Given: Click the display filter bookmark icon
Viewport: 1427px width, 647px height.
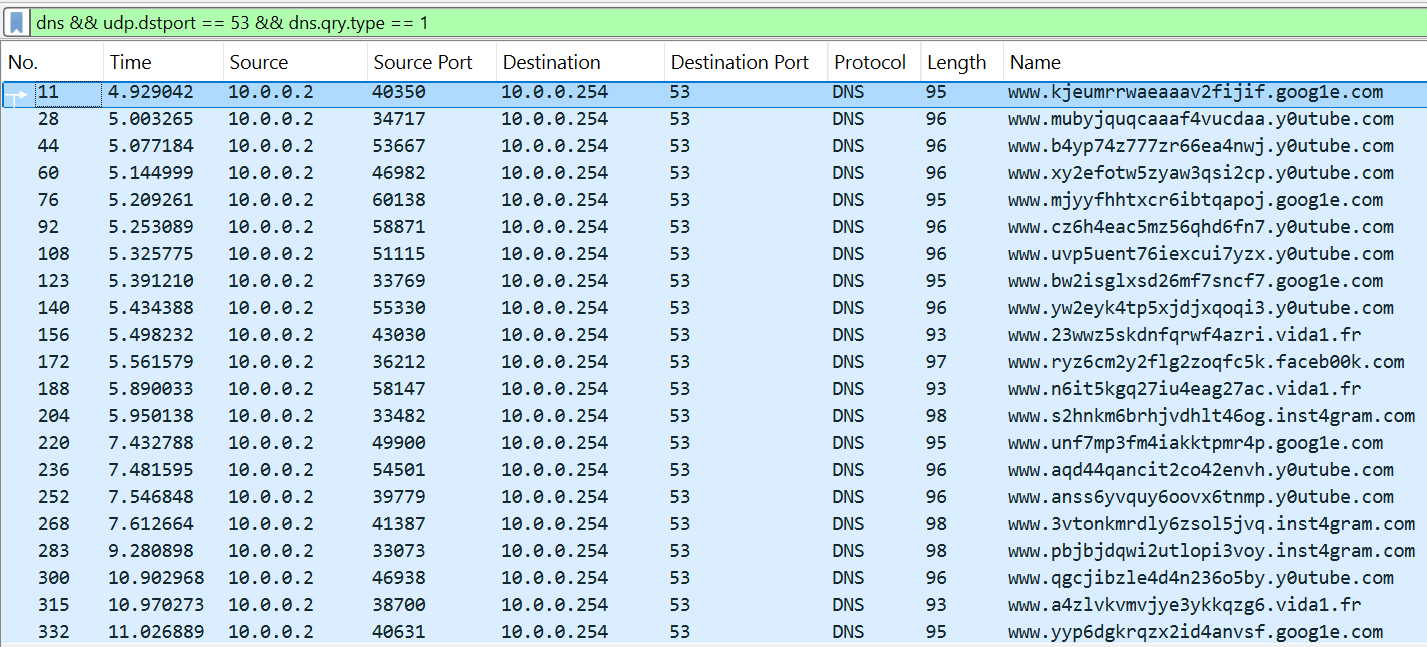Looking at the screenshot, I should (x=17, y=21).
